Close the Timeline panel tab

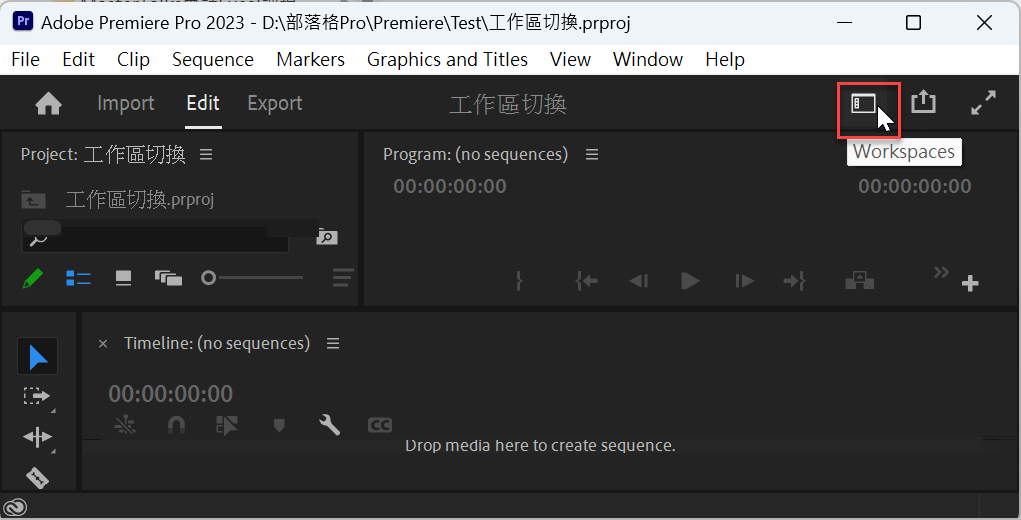pos(103,344)
